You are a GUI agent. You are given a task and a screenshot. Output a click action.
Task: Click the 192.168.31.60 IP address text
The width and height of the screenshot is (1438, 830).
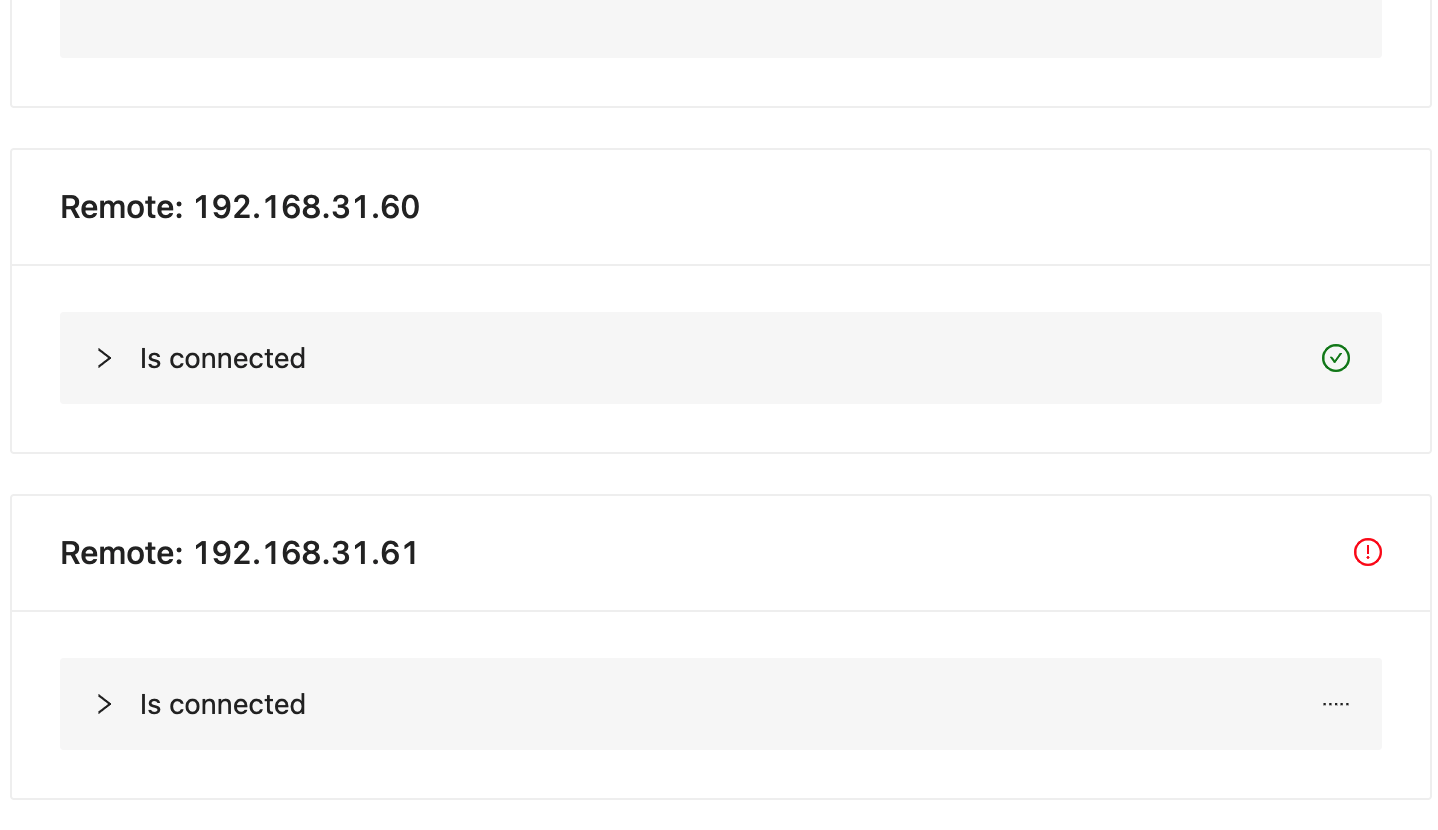[x=306, y=207]
